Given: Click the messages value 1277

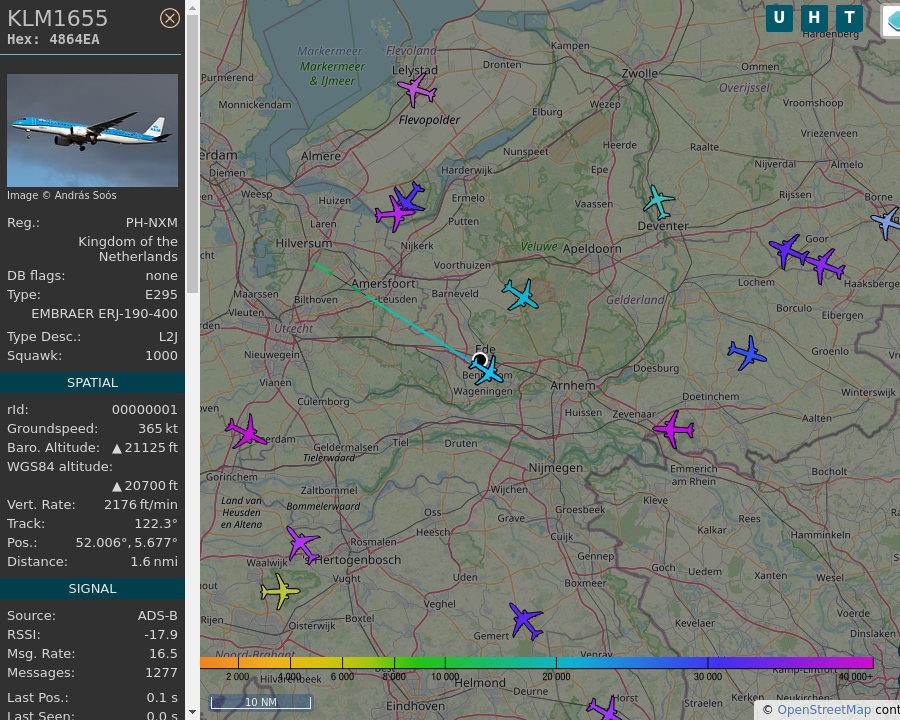Looking at the screenshot, I should tap(161, 672).
